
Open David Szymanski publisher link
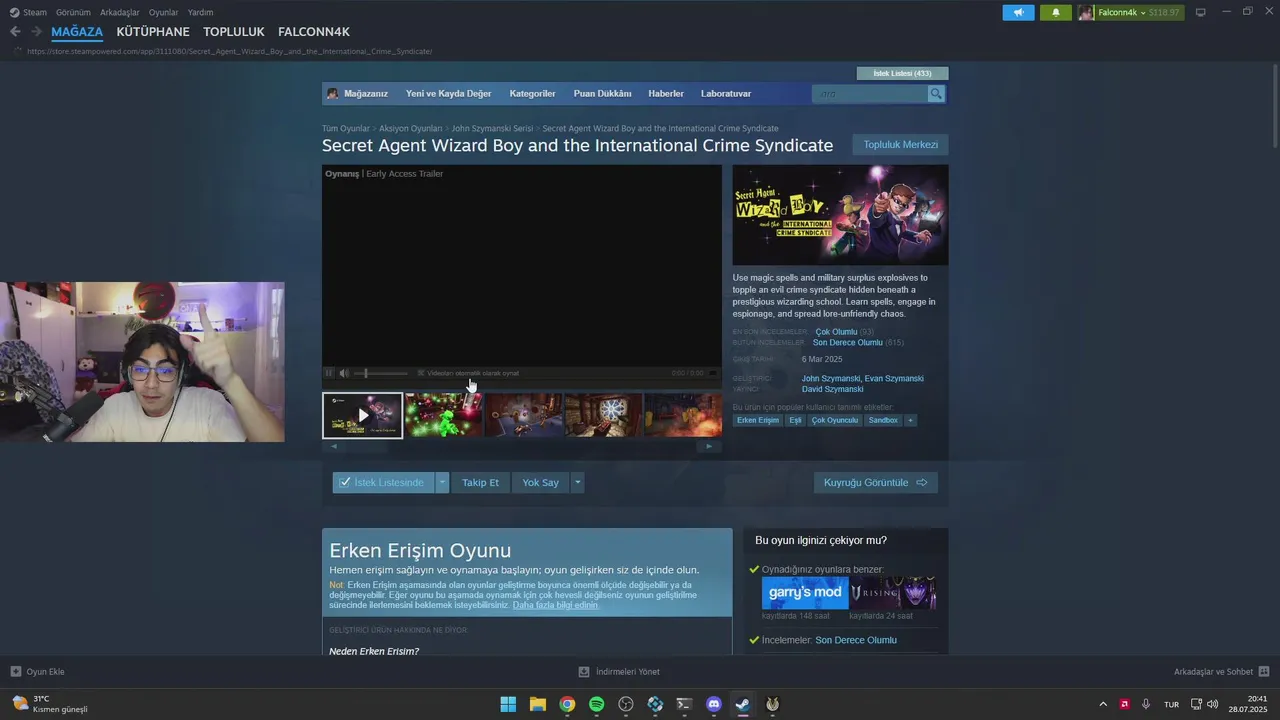pos(832,389)
